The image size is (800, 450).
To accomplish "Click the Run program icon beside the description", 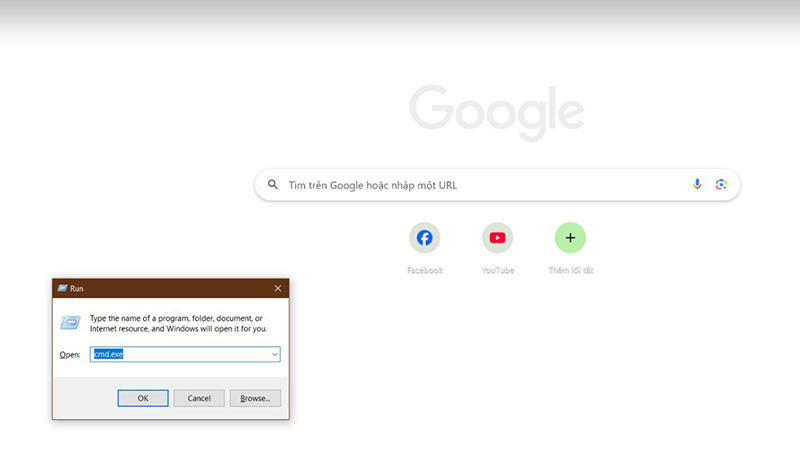I will click(70, 323).
